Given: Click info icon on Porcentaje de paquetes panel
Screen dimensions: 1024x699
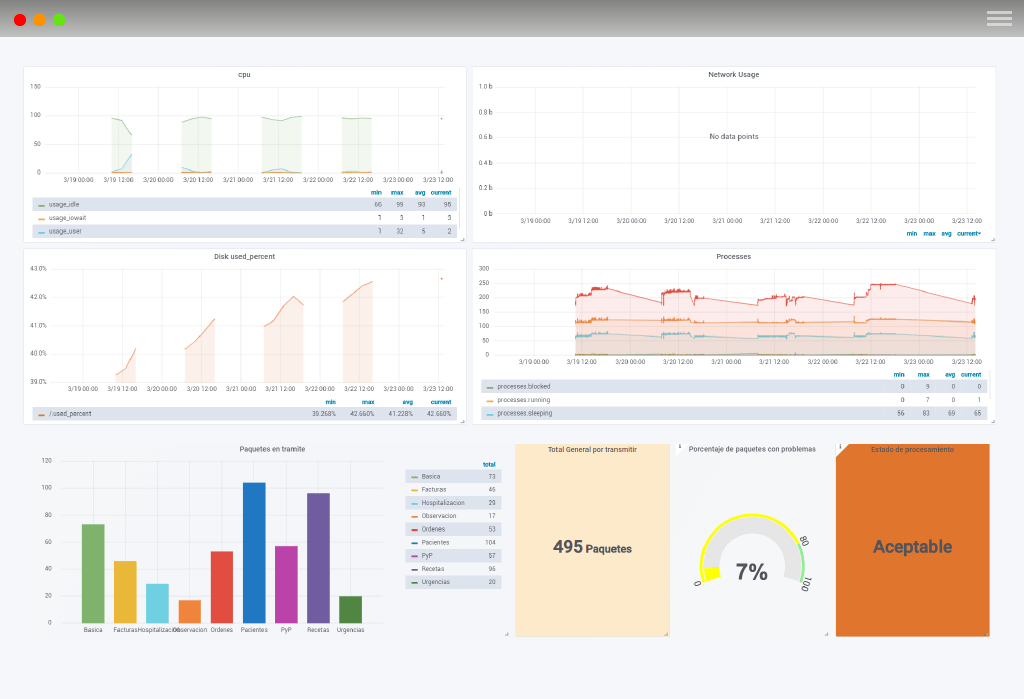Looking at the screenshot, I should click(680, 447).
